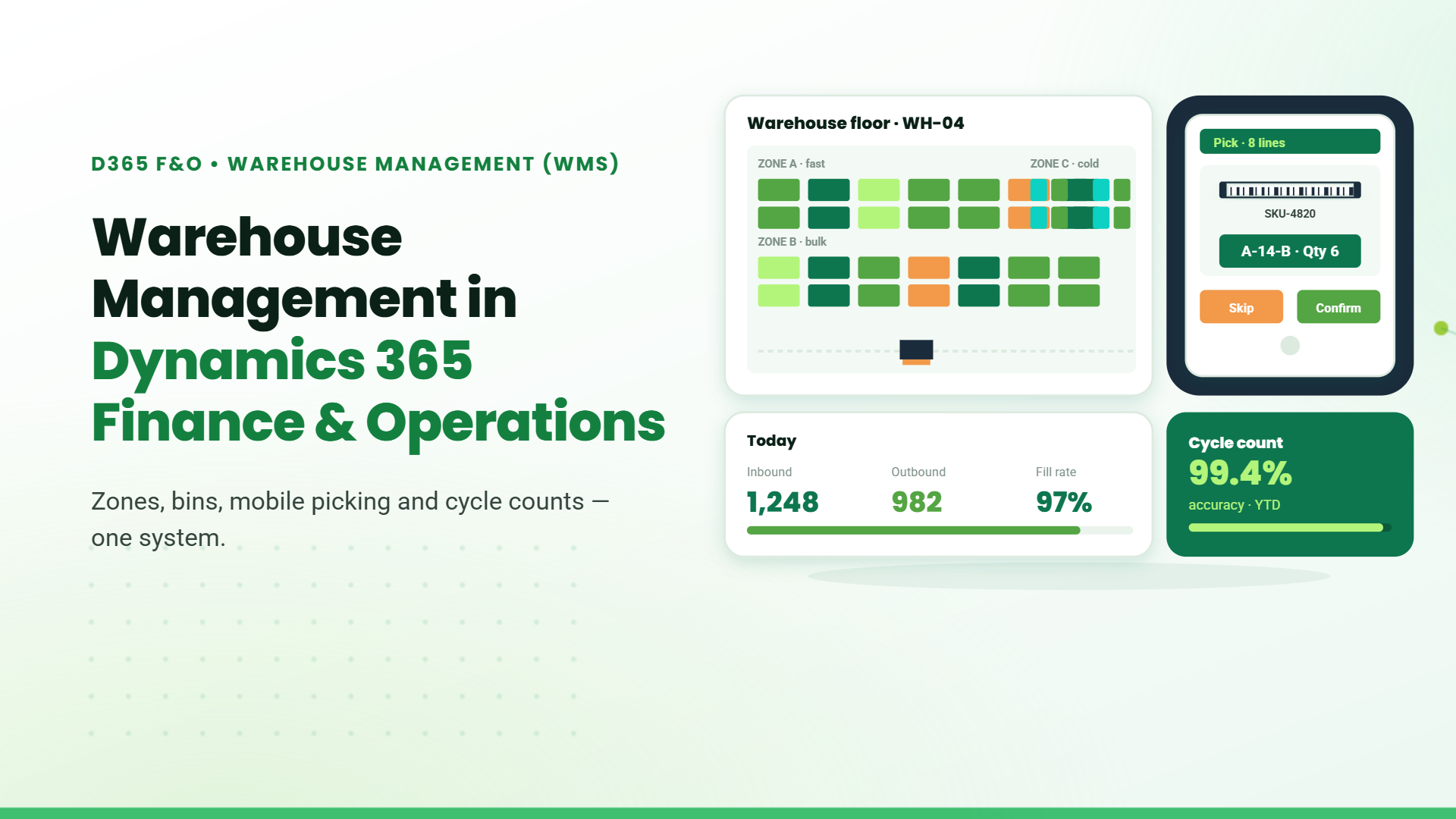Click the ZONE B · bulk label
Image resolution: width=1456 pixels, height=819 pixels.
[x=792, y=241]
